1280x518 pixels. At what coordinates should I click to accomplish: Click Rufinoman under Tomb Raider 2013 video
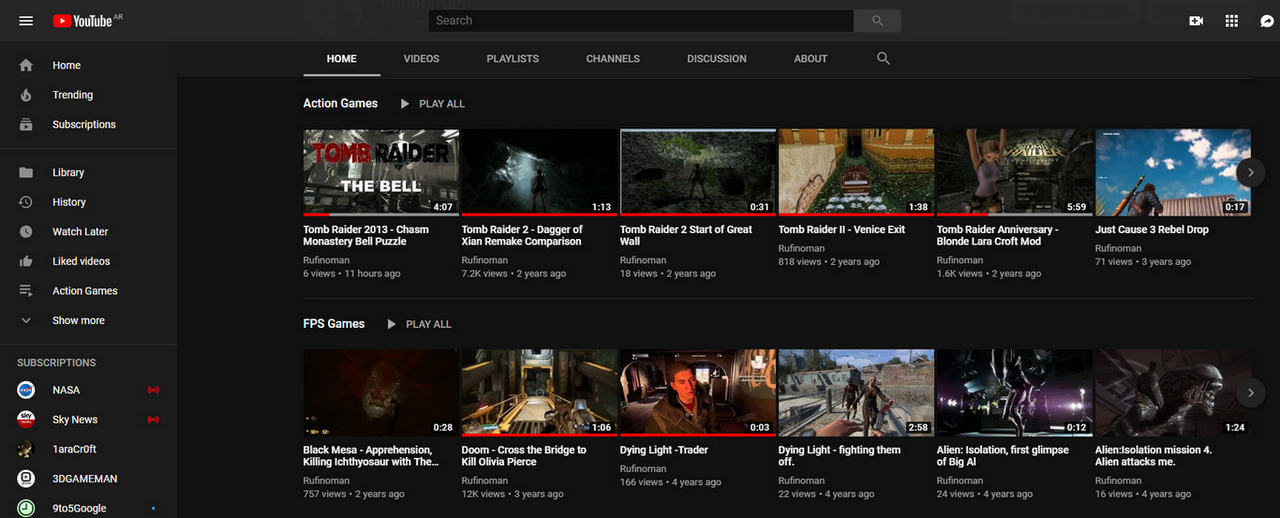point(327,260)
